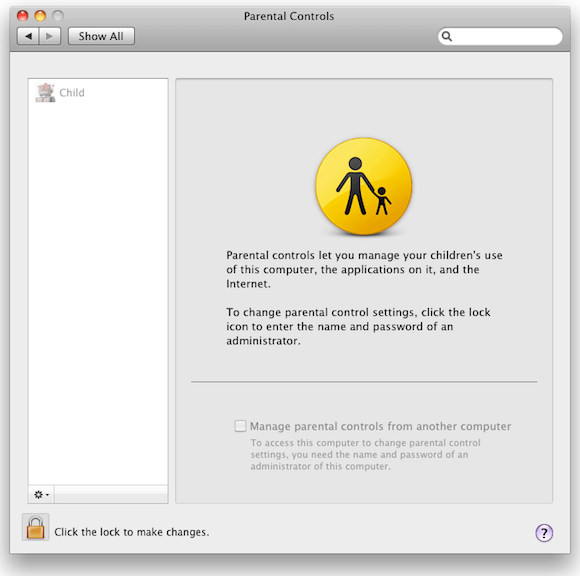Enable Manage parental controls from another computer
580x576 pixels.
coord(240,426)
